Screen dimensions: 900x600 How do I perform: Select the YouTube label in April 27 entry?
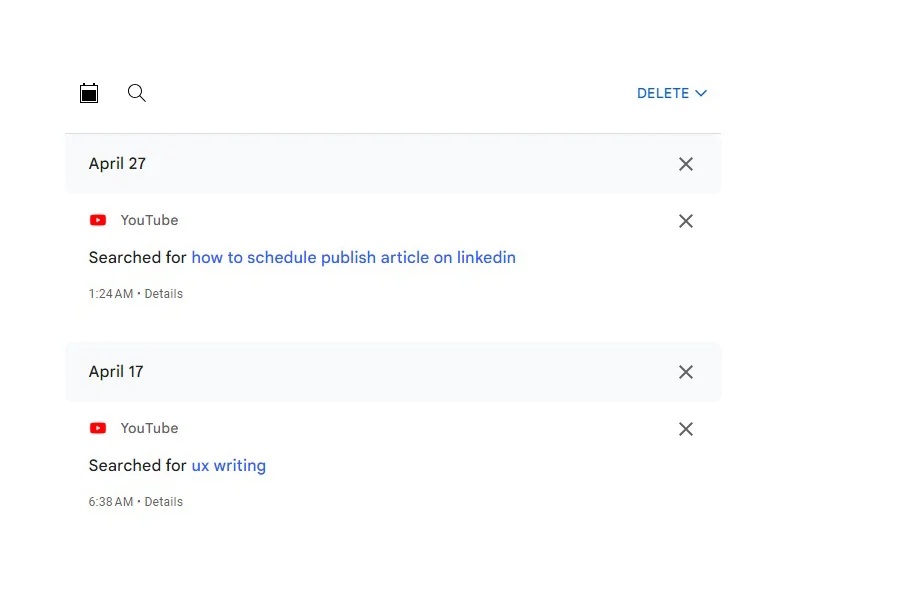149,220
